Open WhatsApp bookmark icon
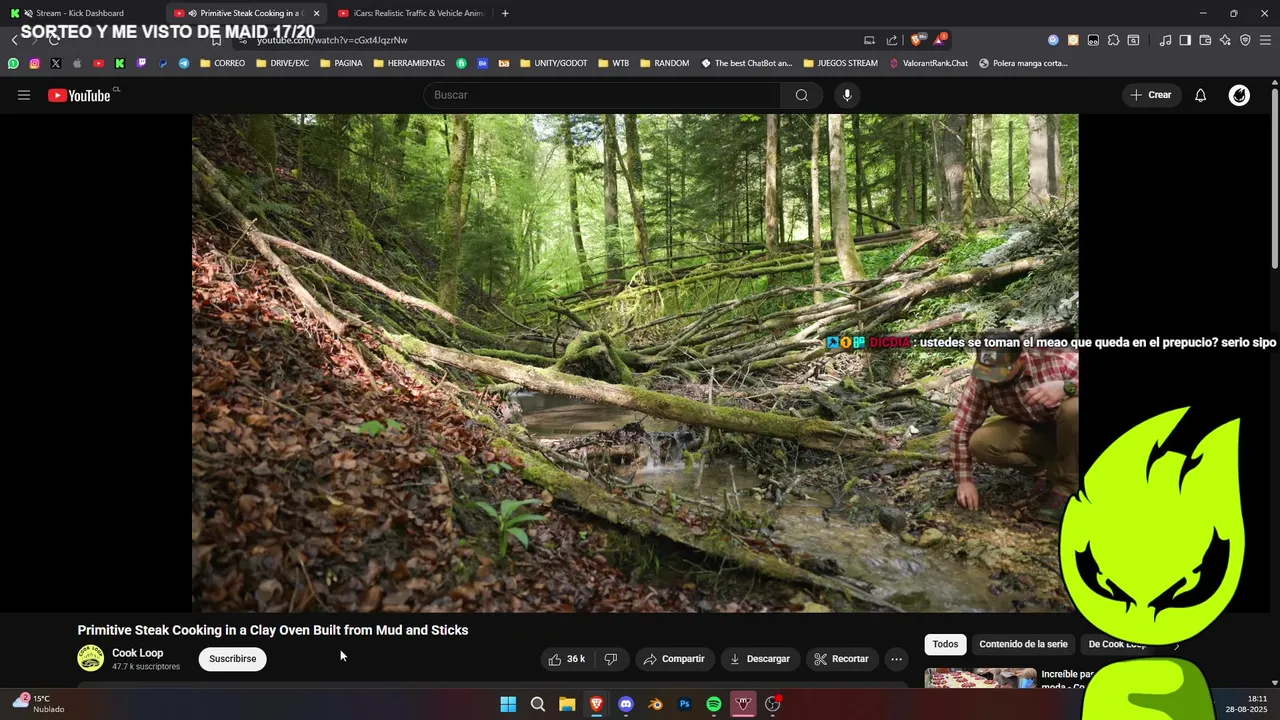The width and height of the screenshot is (1280, 720). (13, 63)
